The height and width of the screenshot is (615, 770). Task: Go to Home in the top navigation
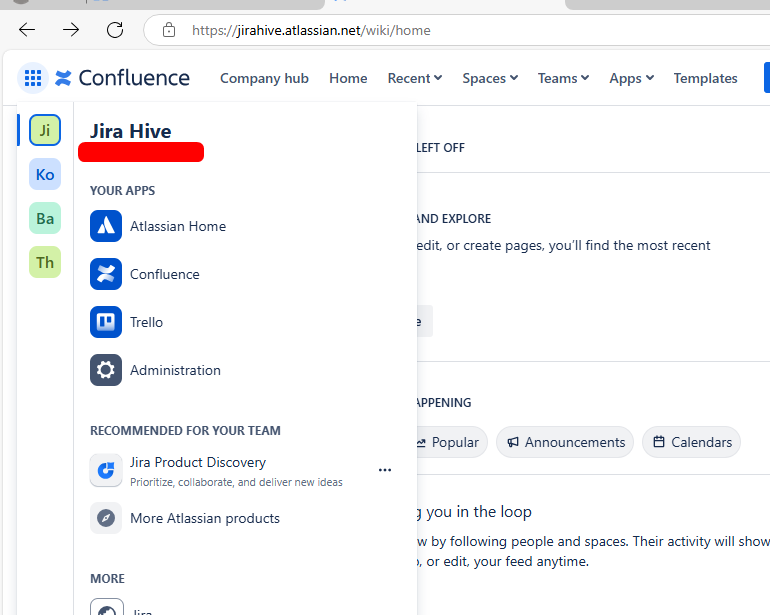(x=348, y=78)
